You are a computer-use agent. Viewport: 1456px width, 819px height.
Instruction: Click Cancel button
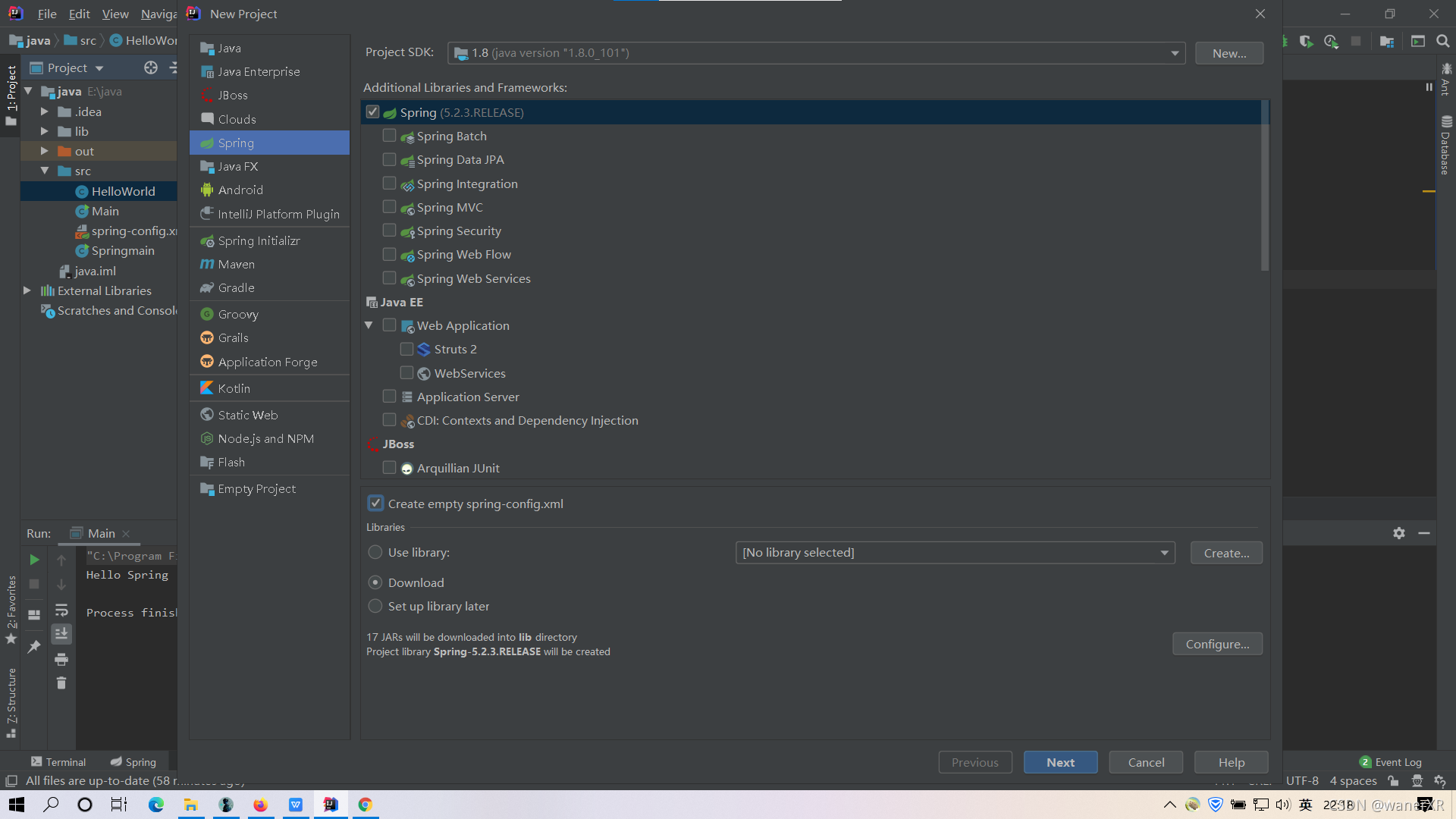point(1146,762)
